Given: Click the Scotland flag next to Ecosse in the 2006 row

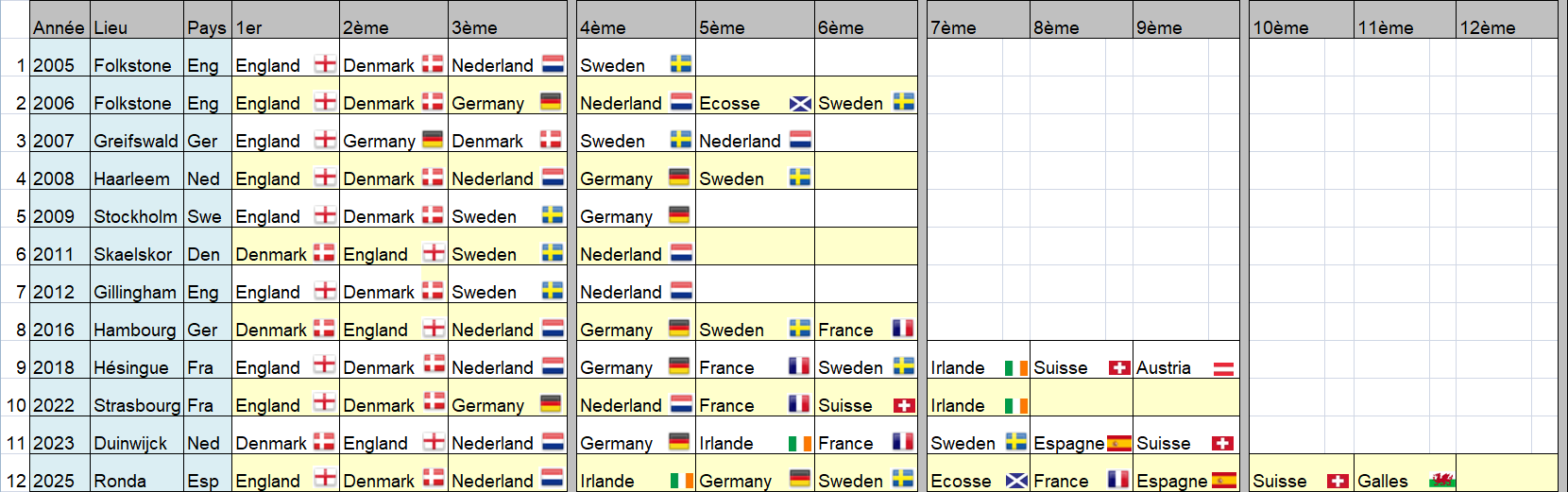Looking at the screenshot, I should [800, 104].
